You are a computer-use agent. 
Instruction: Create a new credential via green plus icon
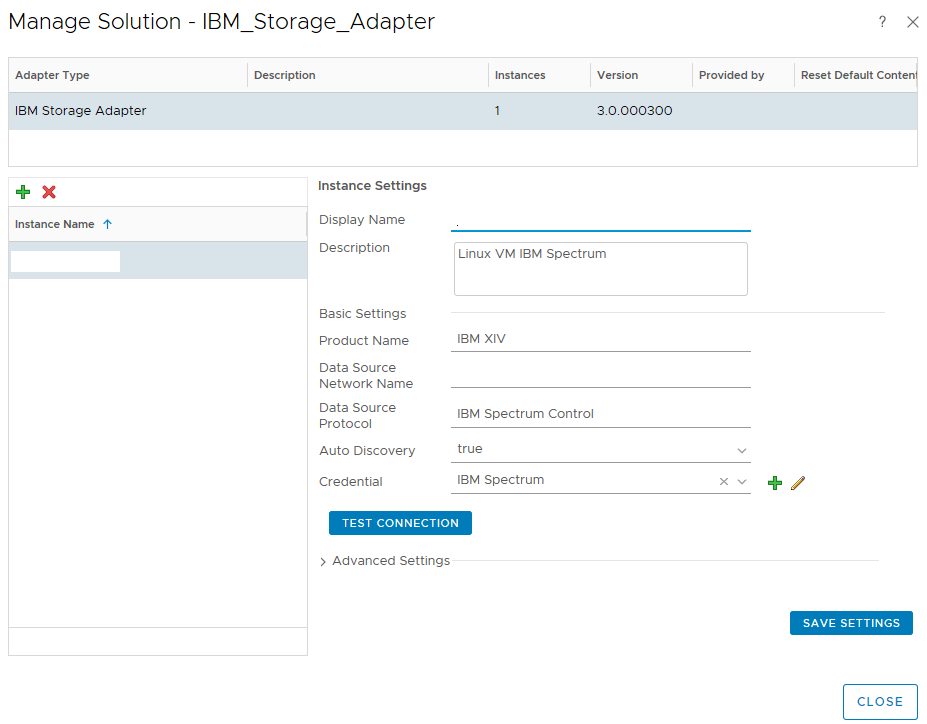(775, 482)
